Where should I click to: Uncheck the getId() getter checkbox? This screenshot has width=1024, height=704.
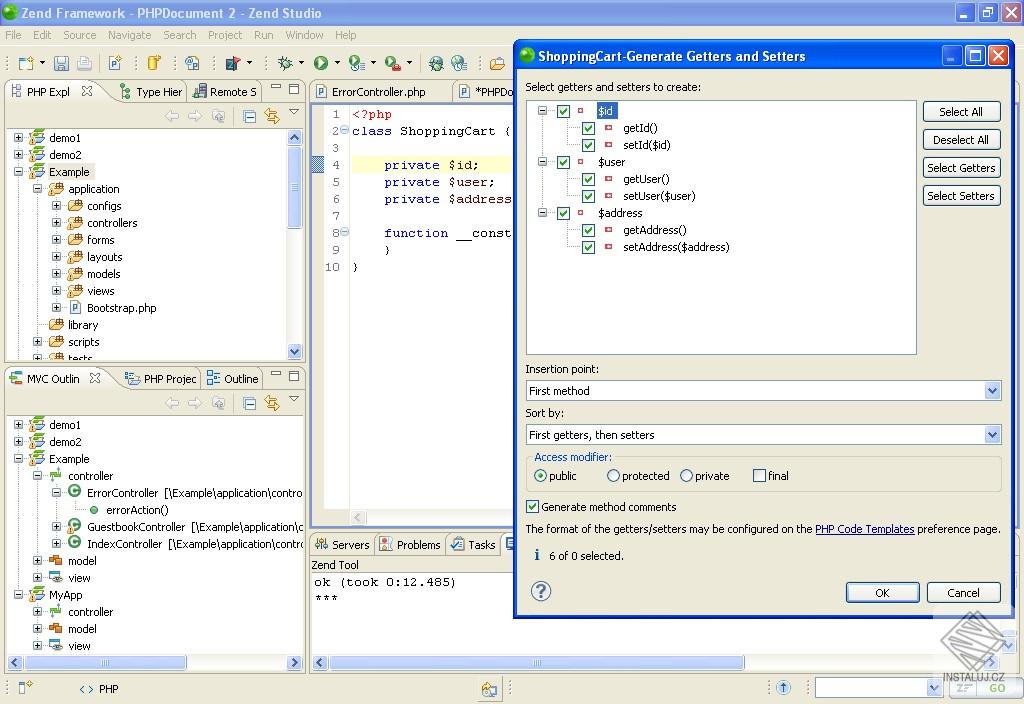tap(588, 128)
